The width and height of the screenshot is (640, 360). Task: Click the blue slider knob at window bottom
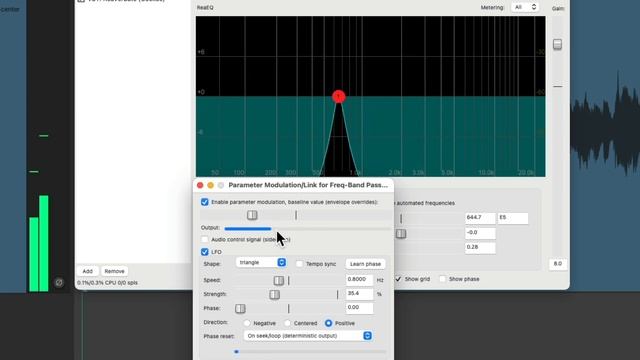pos(236,351)
